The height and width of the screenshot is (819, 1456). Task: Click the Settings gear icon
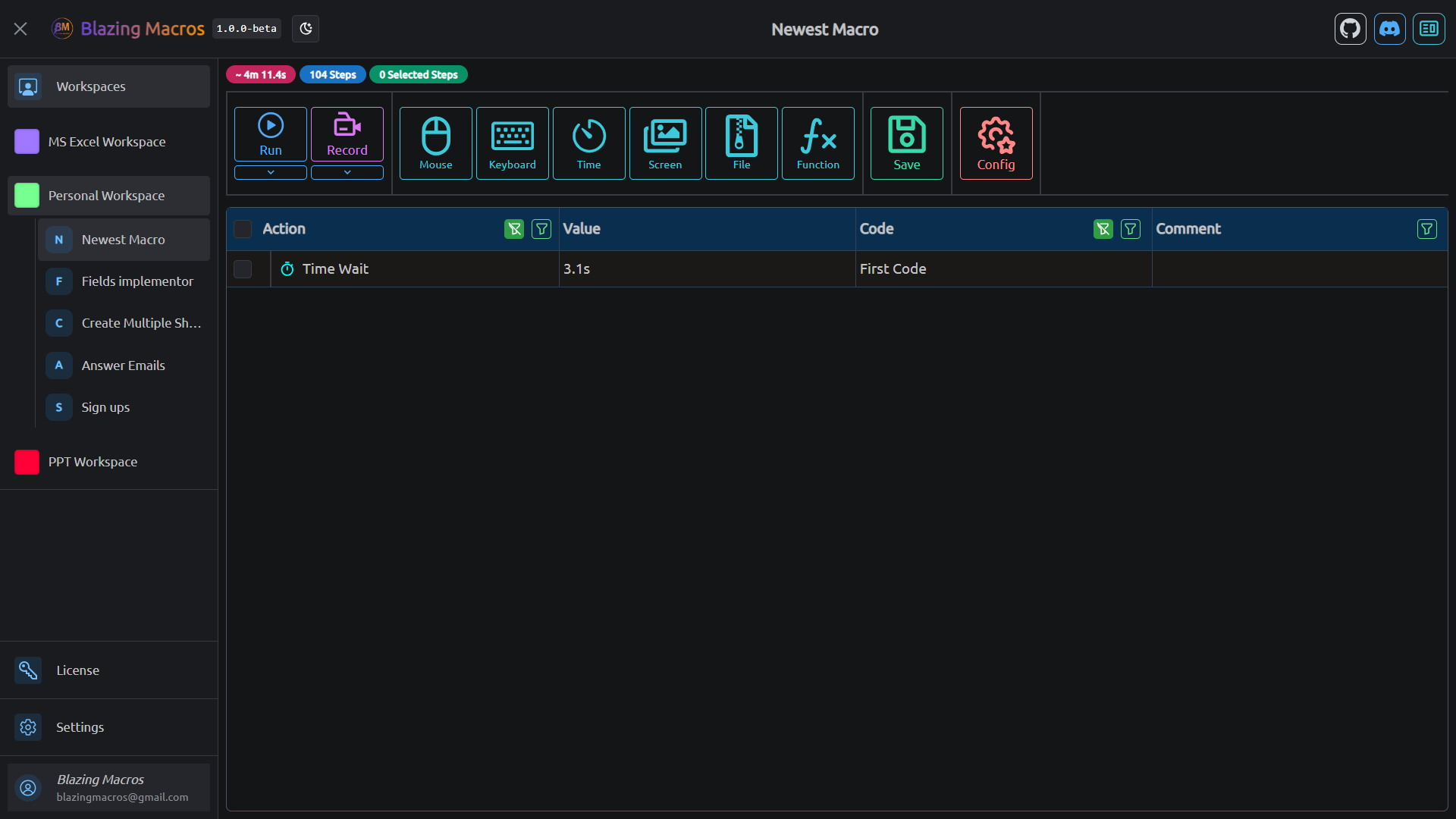tap(28, 727)
